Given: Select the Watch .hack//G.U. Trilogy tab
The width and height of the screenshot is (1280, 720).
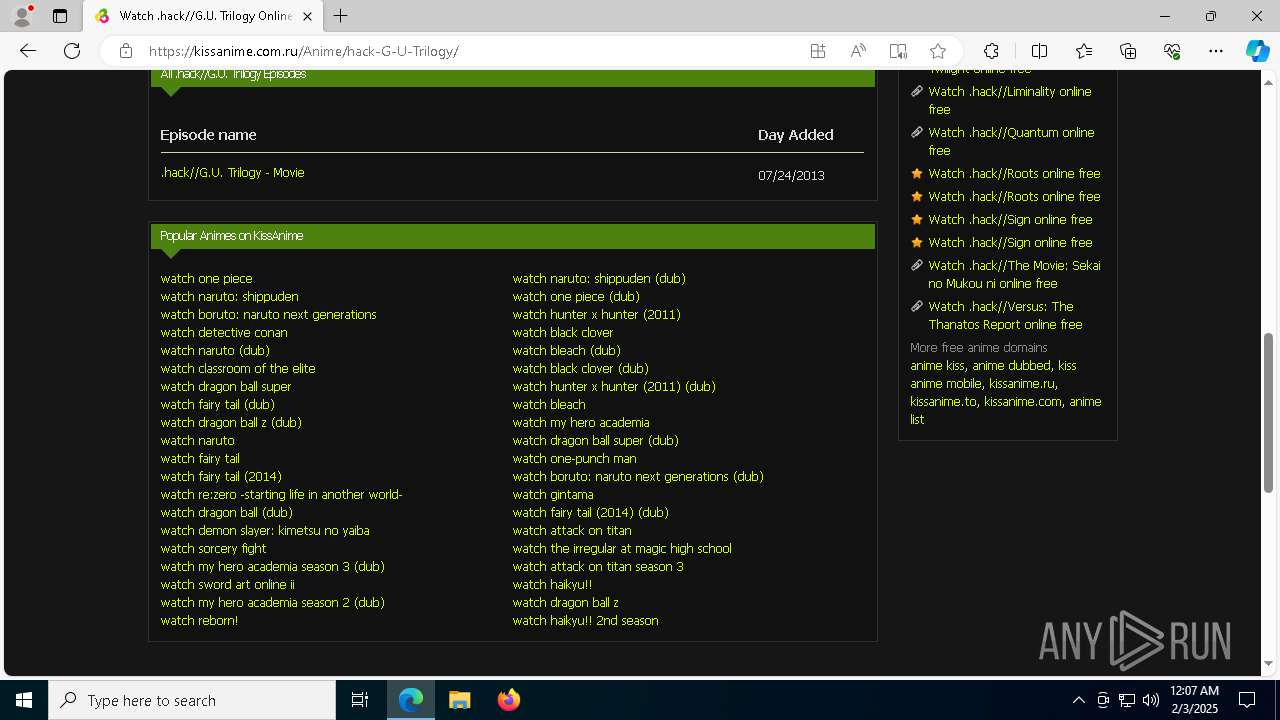Looking at the screenshot, I should (x=203, y=16).
